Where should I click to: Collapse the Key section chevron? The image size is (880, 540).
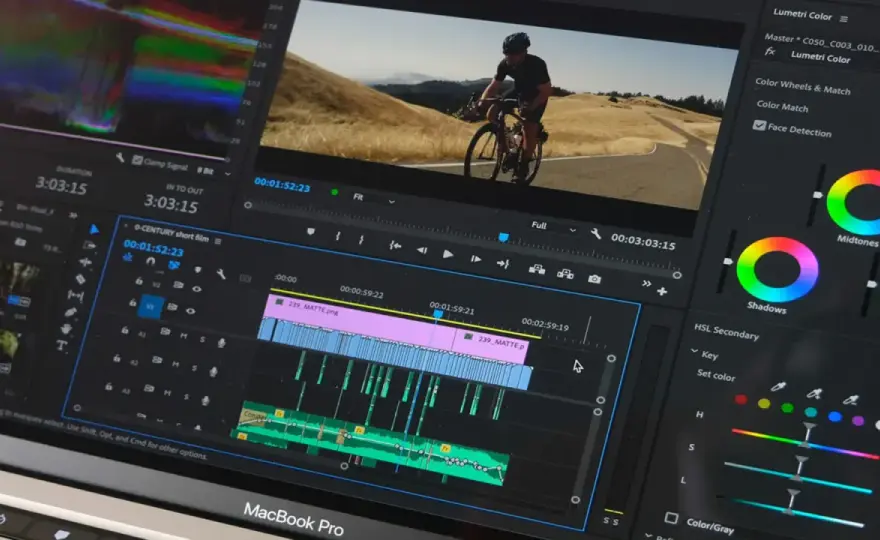click(x=694, y=351)
